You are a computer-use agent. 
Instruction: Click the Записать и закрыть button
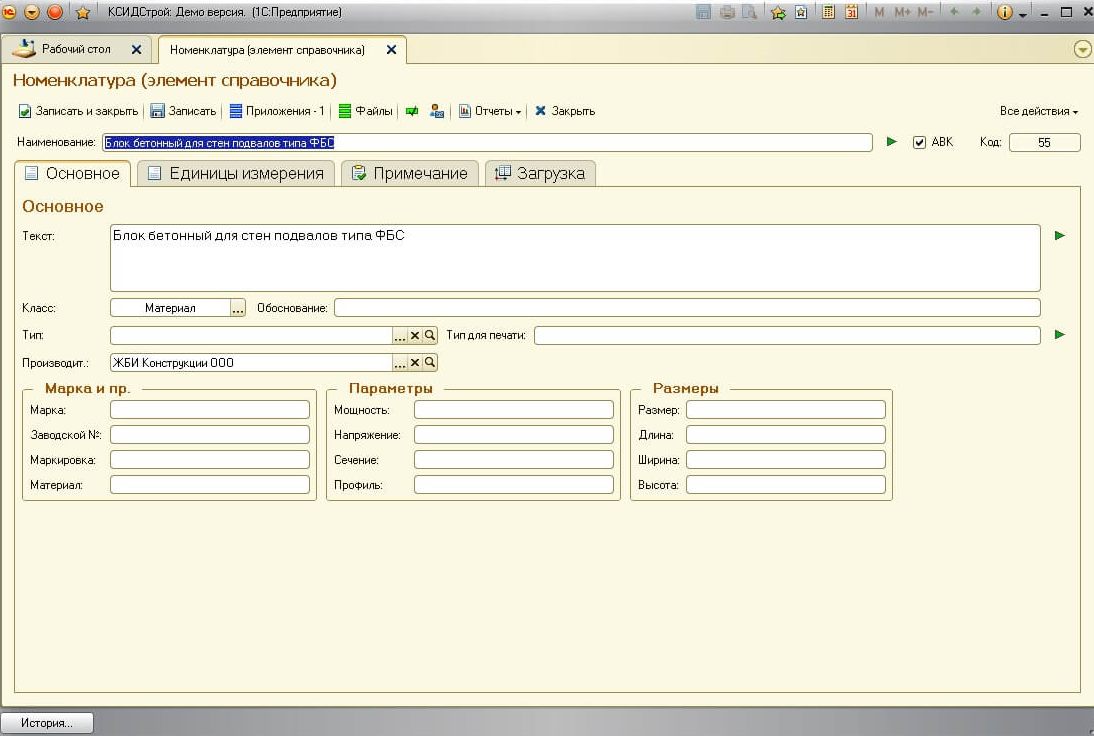click(x=79, y=111)
